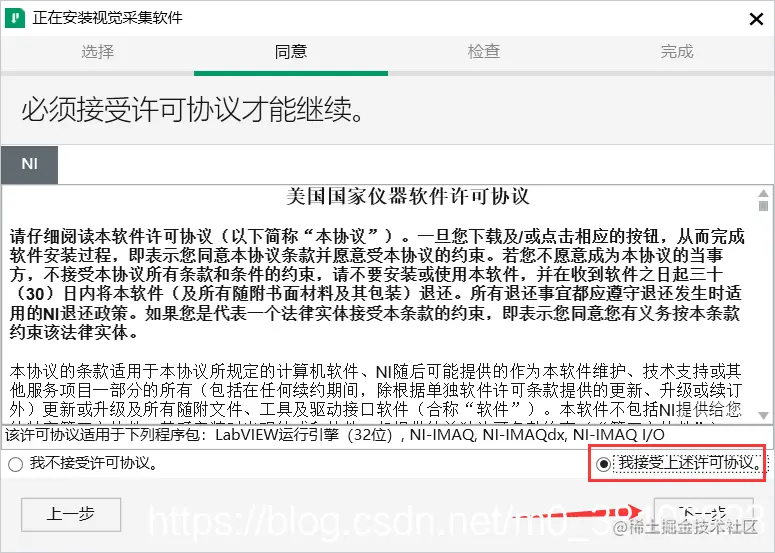Close the installer window
This screenshot has height=553, width=775.
click(x=756, y=19)
